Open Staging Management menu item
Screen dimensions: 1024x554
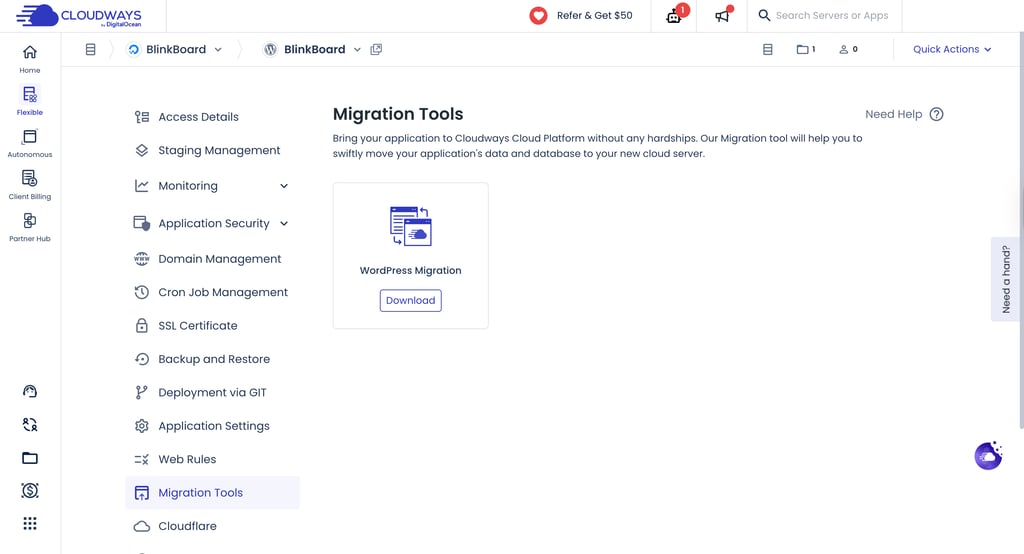tap(212, 150)
